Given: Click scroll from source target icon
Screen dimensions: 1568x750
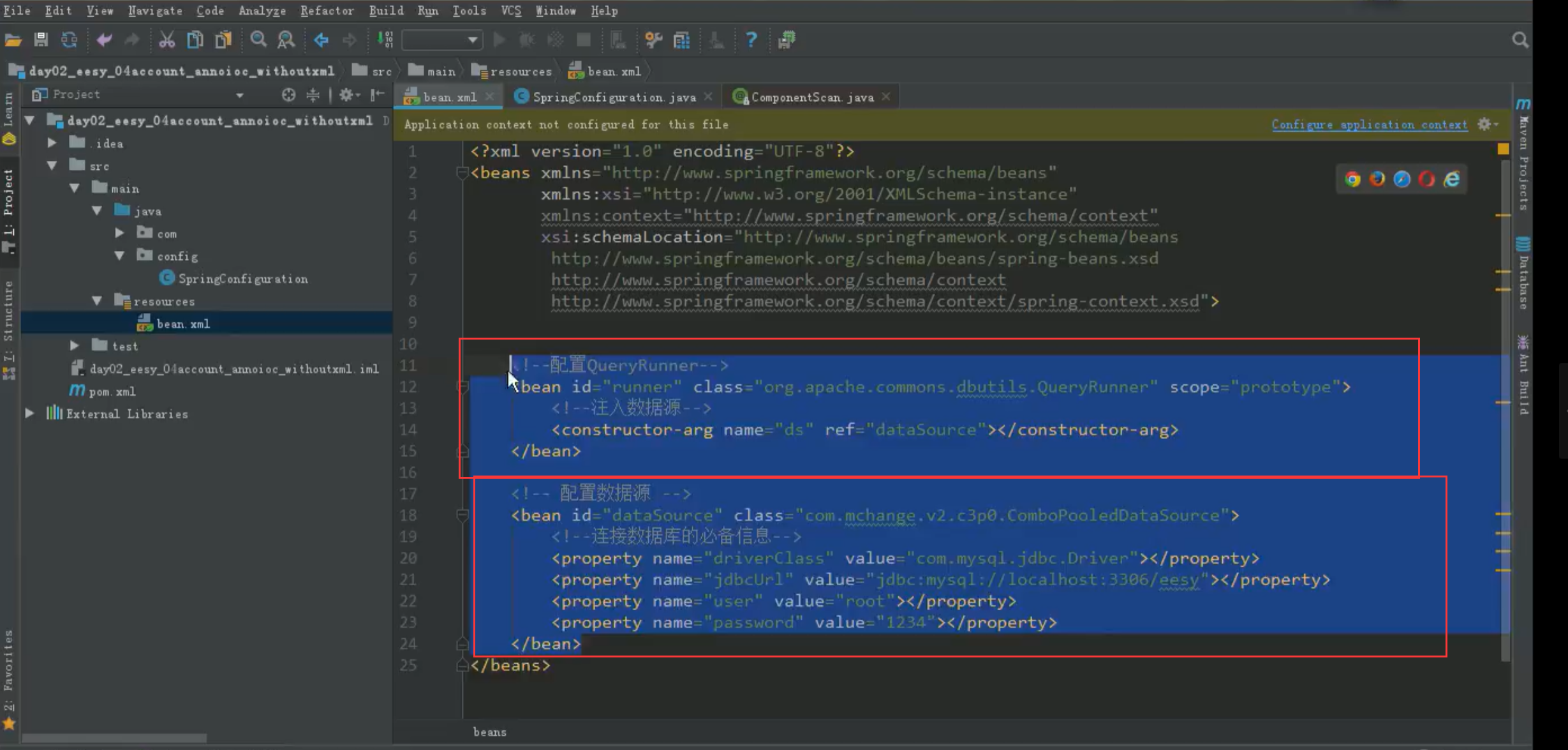Looking at the screenshot, I should [288, 94].
